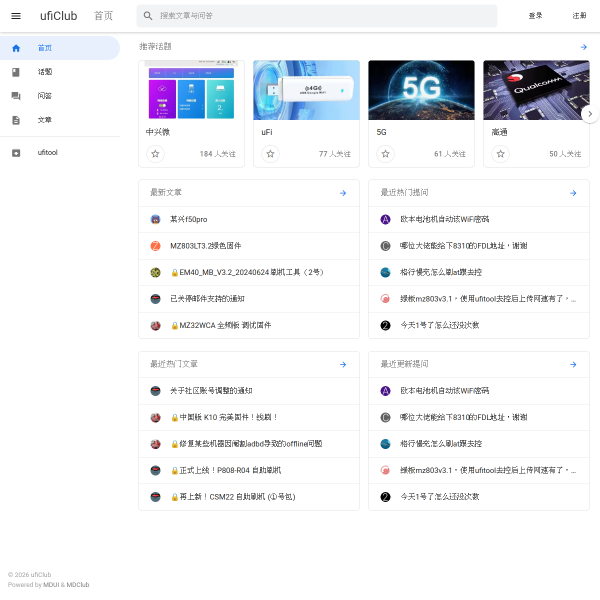
Task: Click the 问答 icon in sidebar
Action: (x=15, y=96)
